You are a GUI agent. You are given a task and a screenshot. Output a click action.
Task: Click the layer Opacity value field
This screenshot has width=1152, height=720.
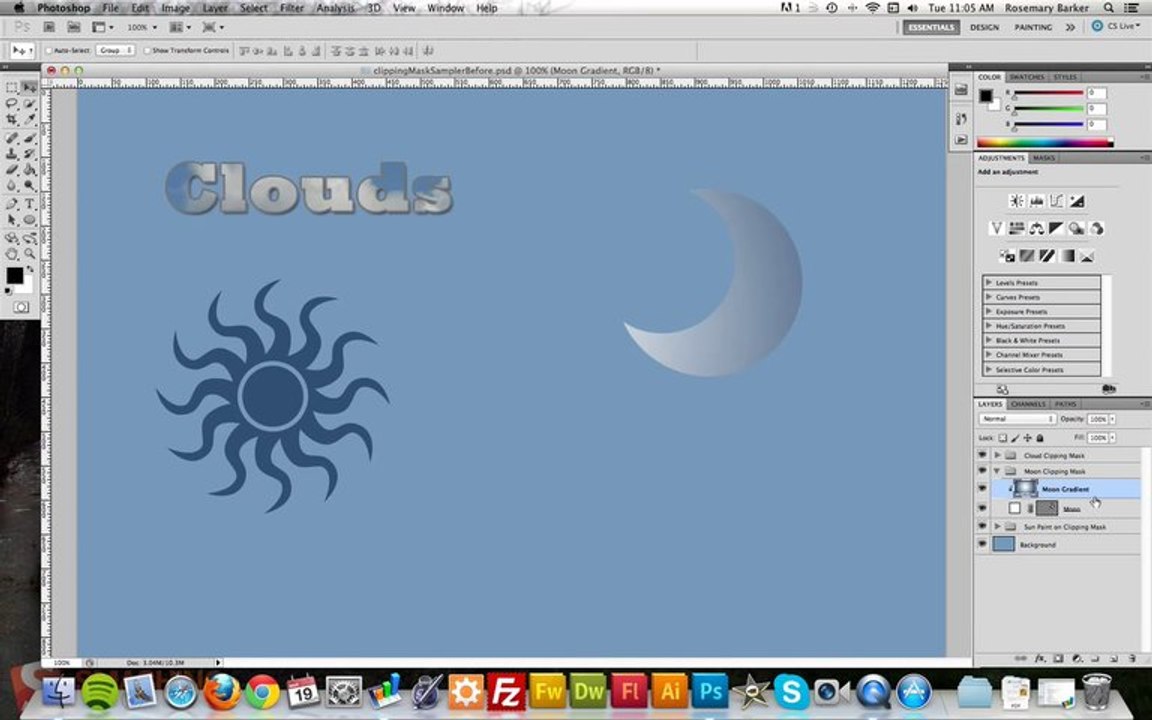pos(1098,419)
